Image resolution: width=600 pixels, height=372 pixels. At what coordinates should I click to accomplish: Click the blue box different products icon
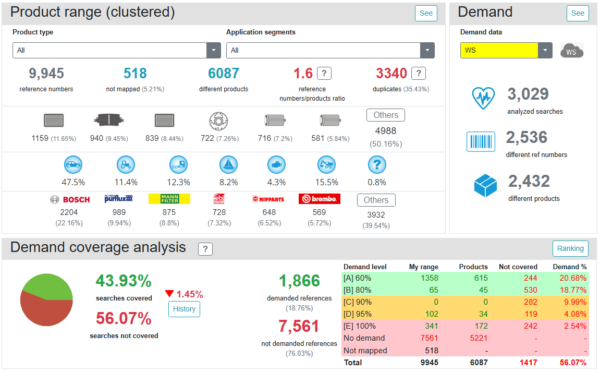tap(485, 186)
